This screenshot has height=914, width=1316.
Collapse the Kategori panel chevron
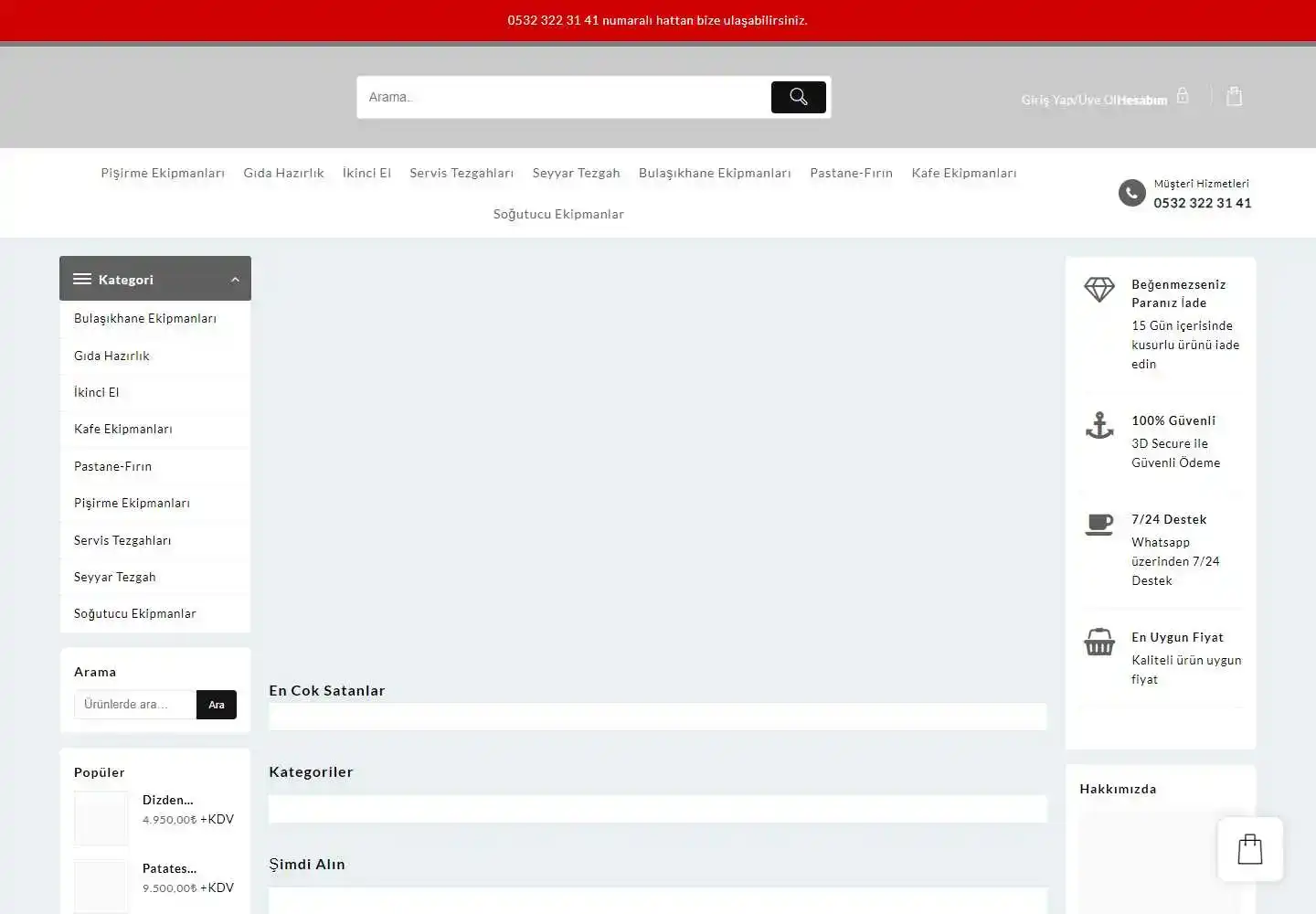(235, 280)
